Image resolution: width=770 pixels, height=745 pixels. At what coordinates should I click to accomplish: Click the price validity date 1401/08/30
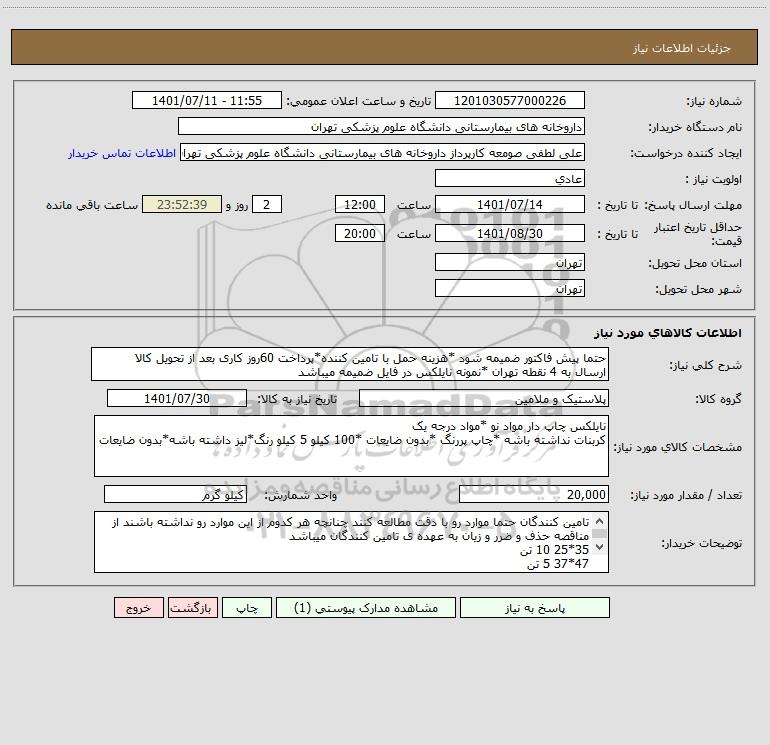[x=510, y=233]
